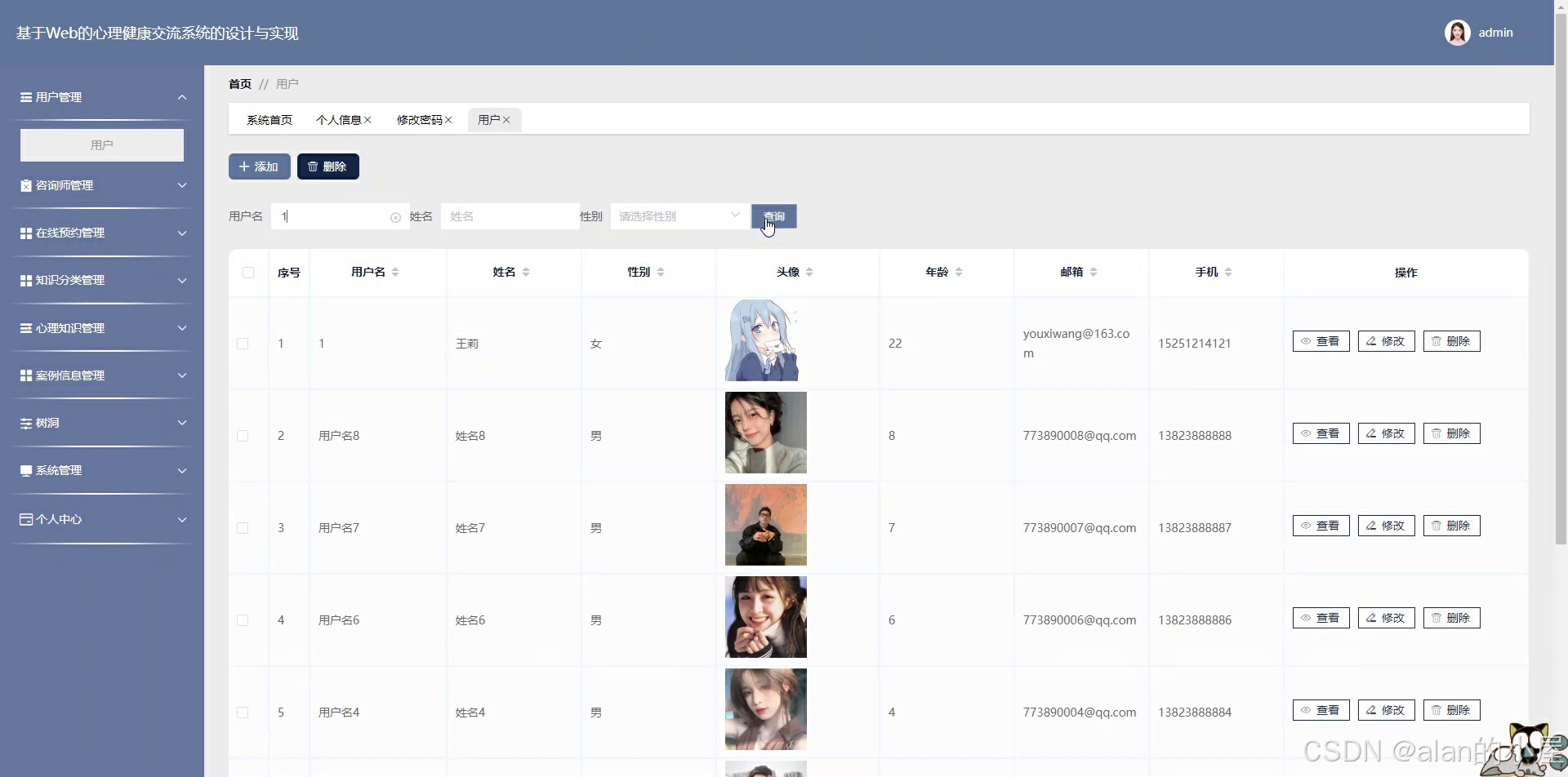
Task: Collapse the 用户管理 sidebar section chevron
Action: click(x=182, y=97)
